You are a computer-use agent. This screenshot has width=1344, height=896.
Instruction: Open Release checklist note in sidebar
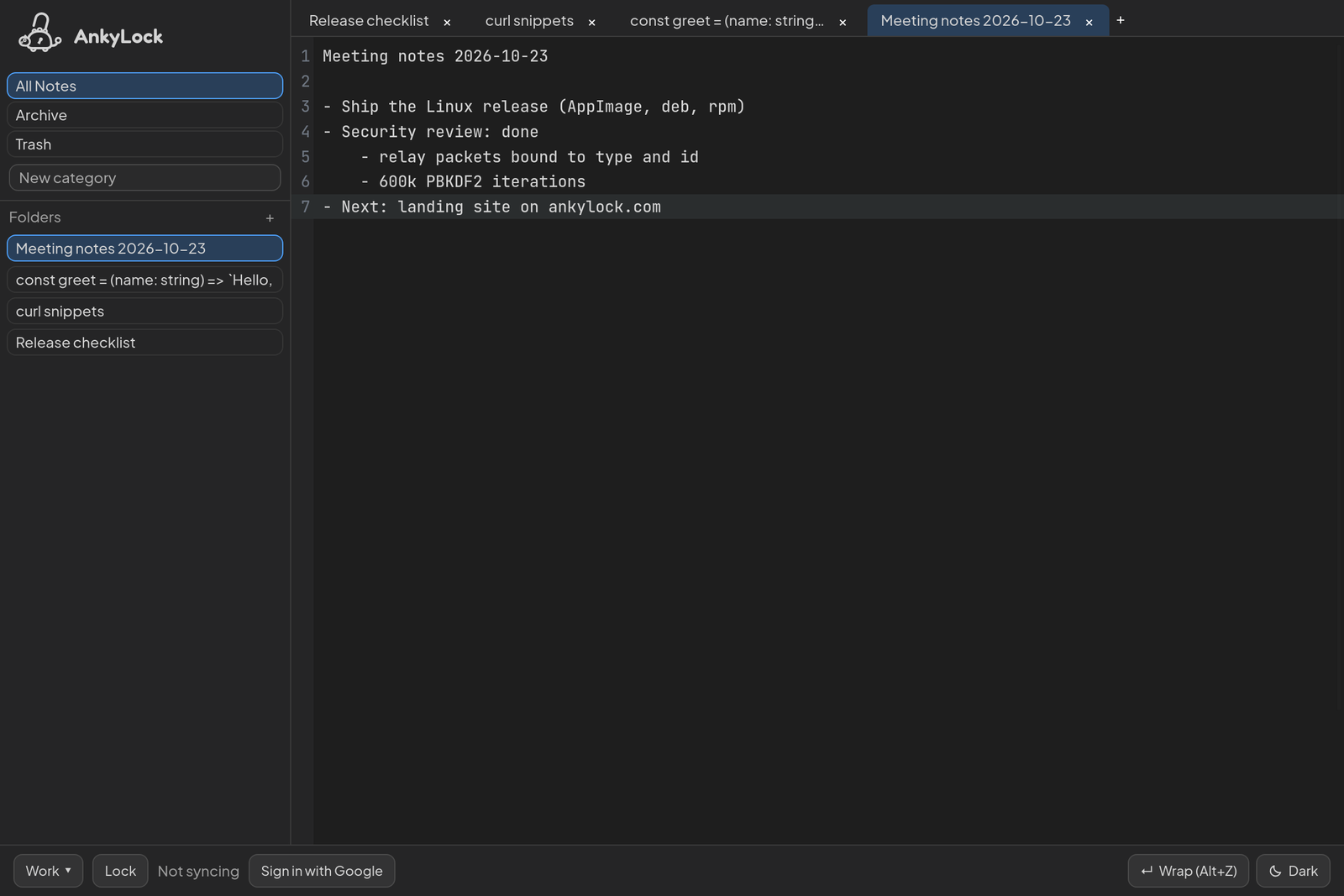coord(144,343)
